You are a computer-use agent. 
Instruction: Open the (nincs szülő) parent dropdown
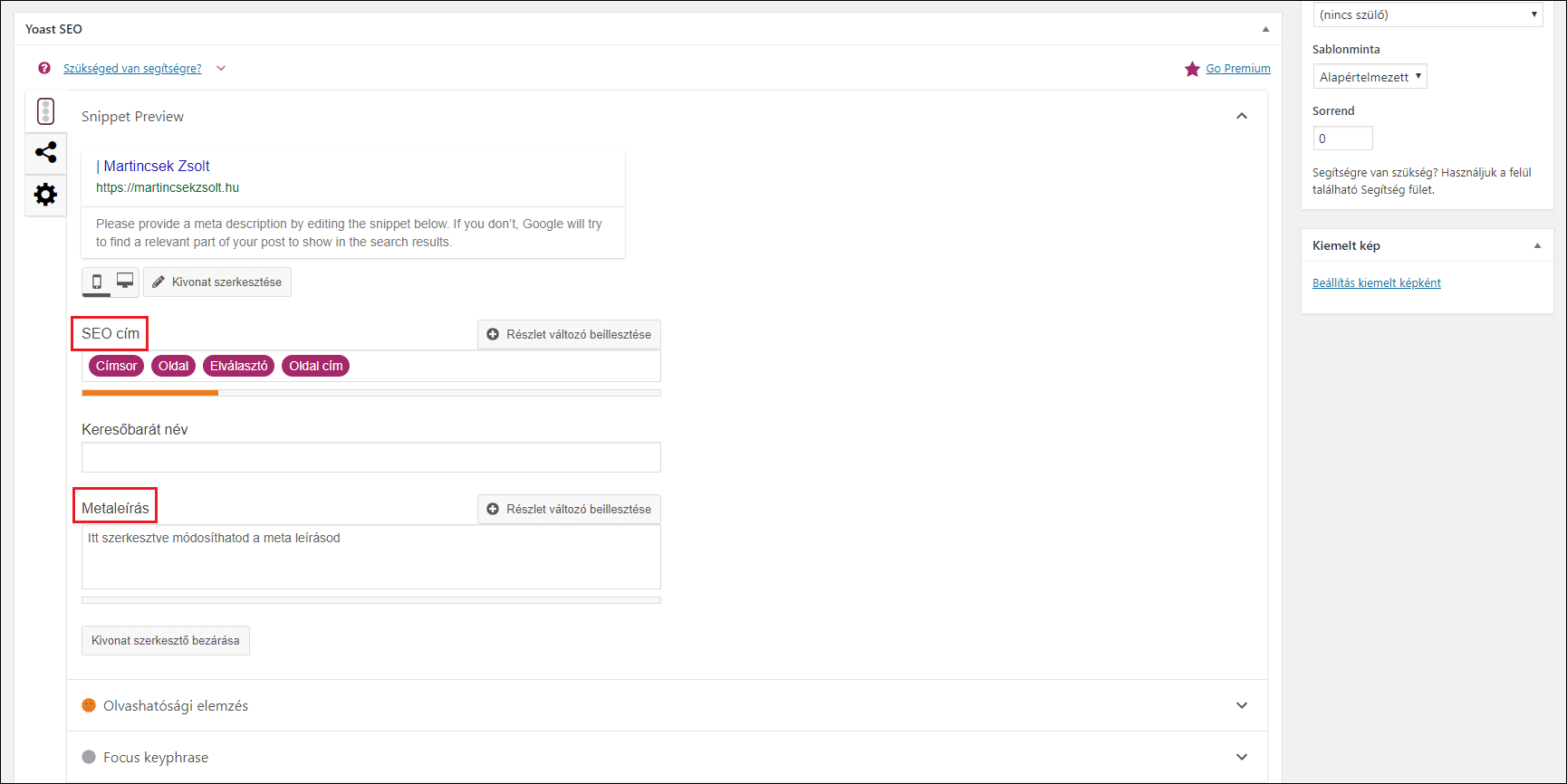point(1428,14)
